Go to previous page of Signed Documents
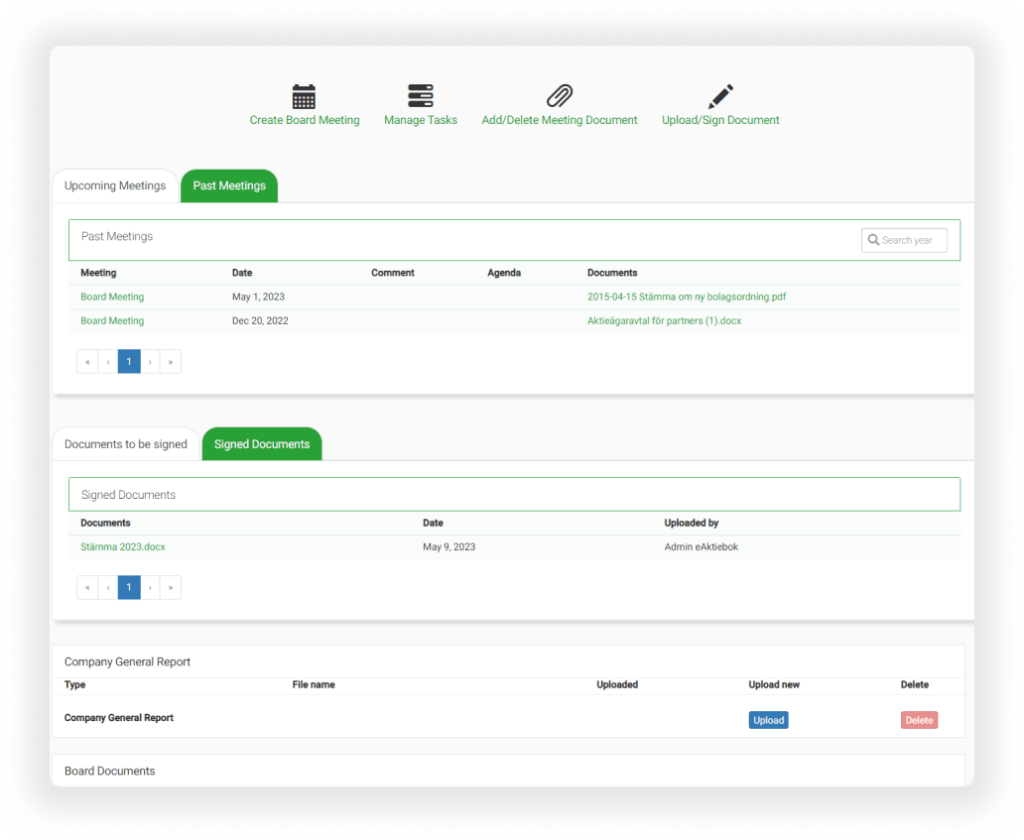The width and height of the screenshot is (1024, 840). [x=108, y=587]
